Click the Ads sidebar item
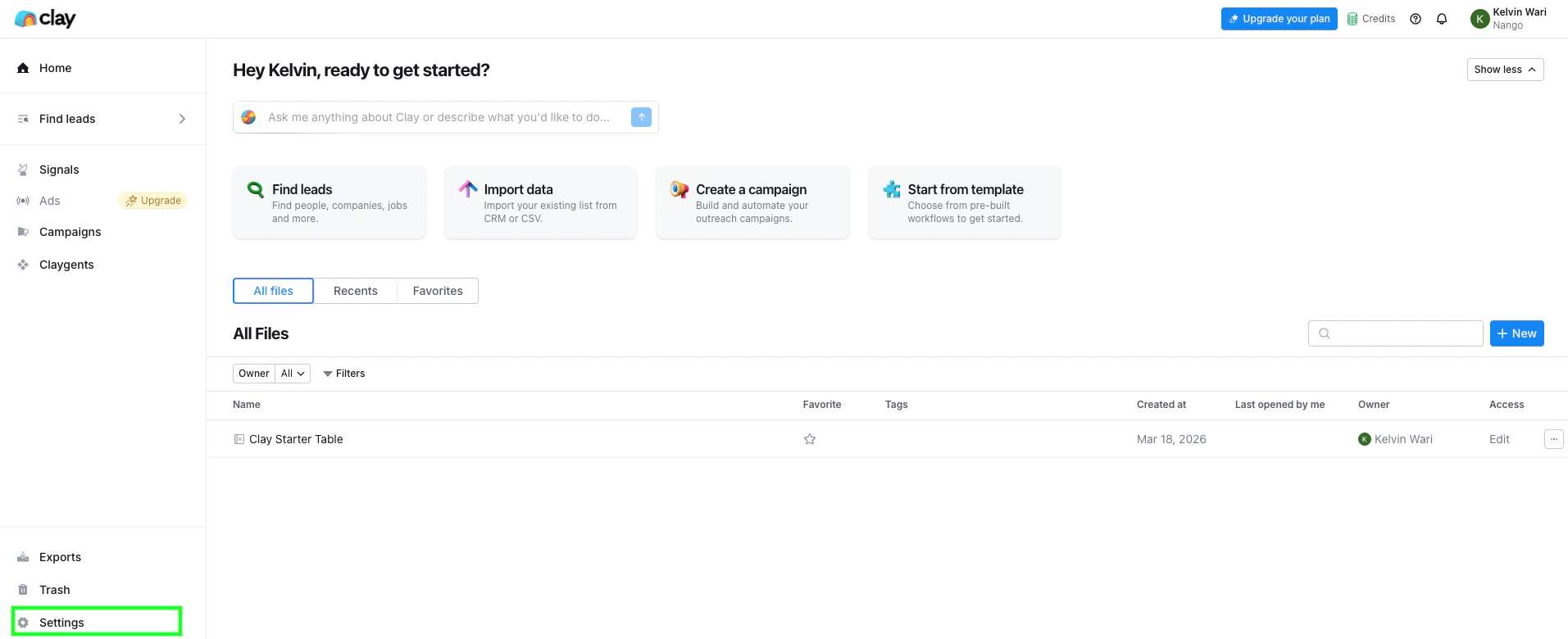This screenshot has width=1568, height=639. [49, 201]
